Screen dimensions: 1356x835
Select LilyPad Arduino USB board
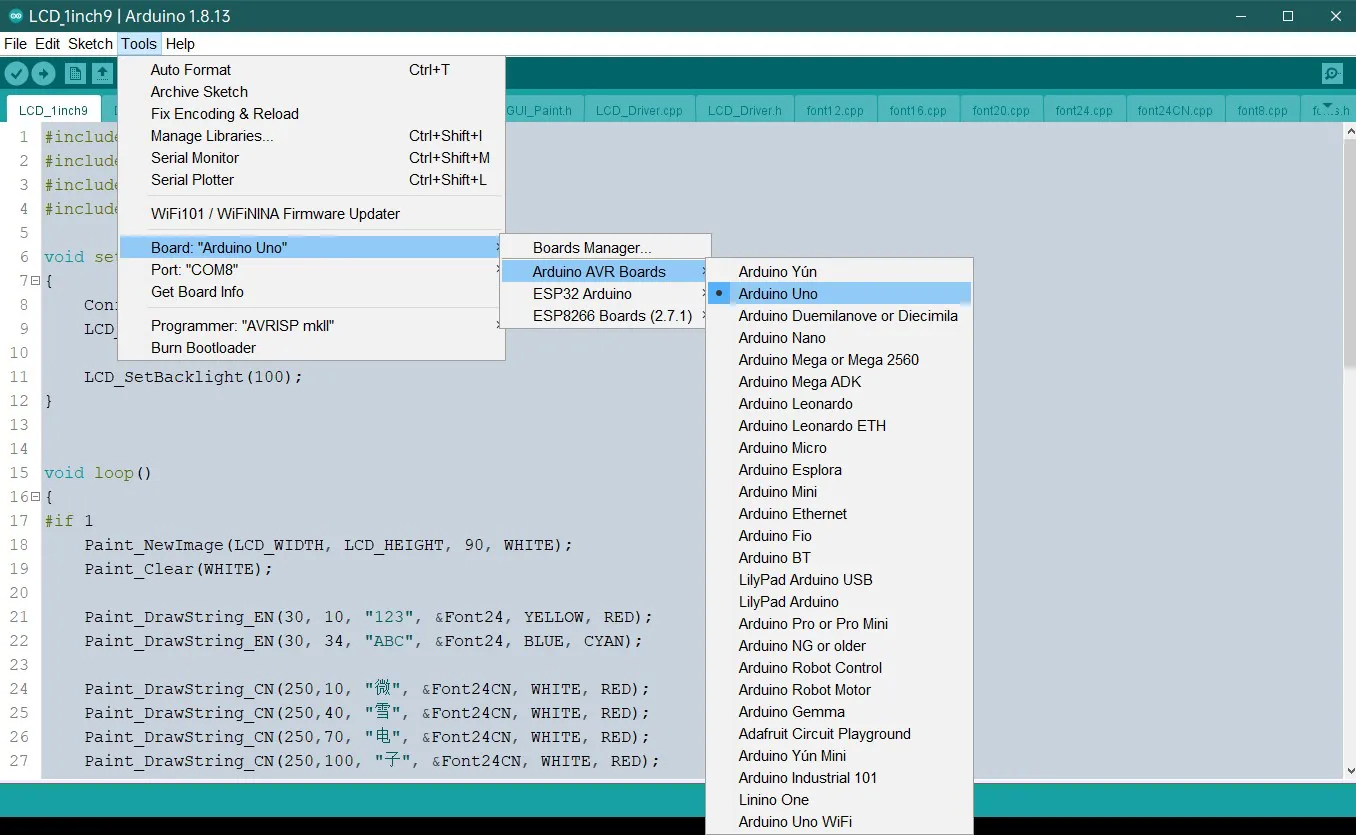[839, 580]
